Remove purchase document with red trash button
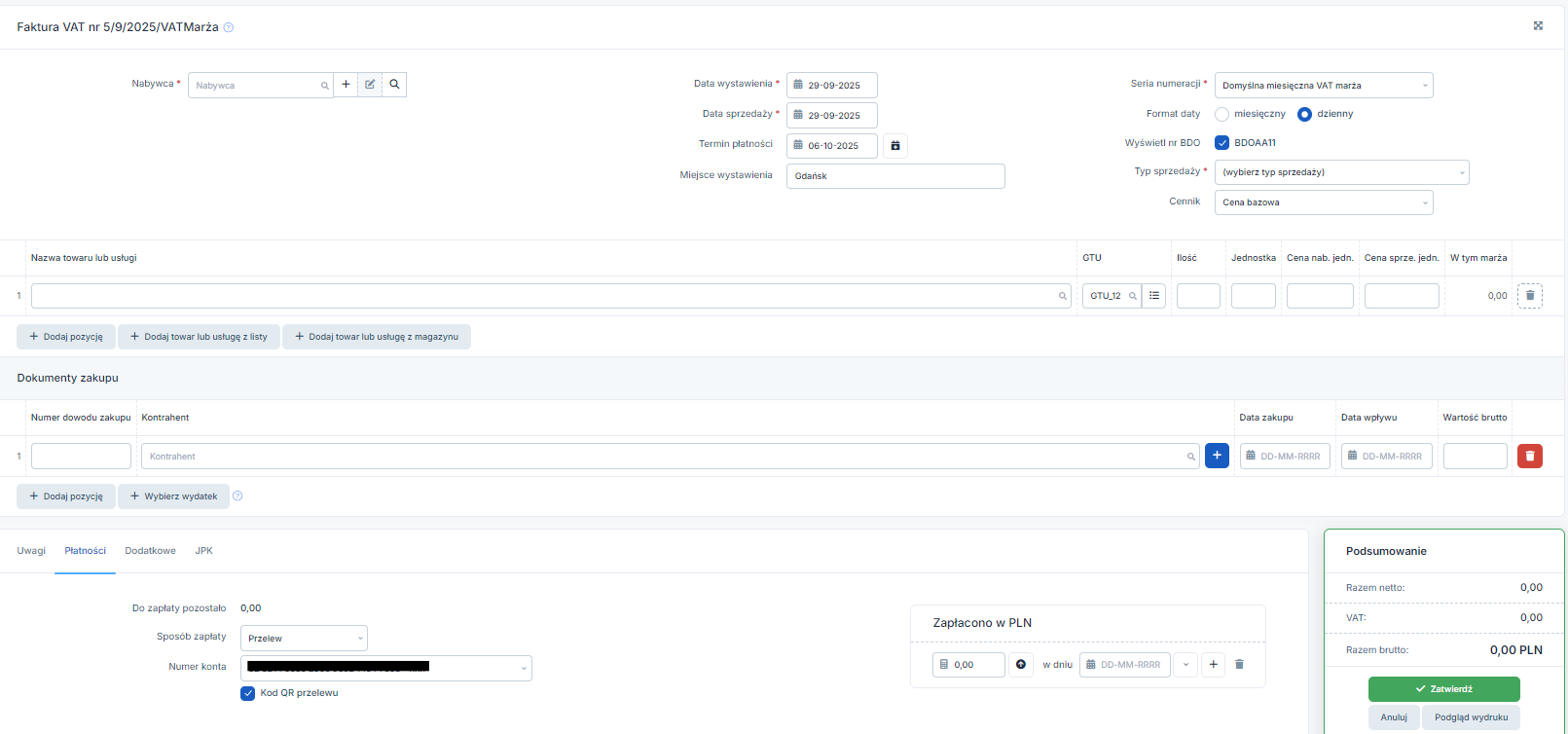 tap(1529, 456)
